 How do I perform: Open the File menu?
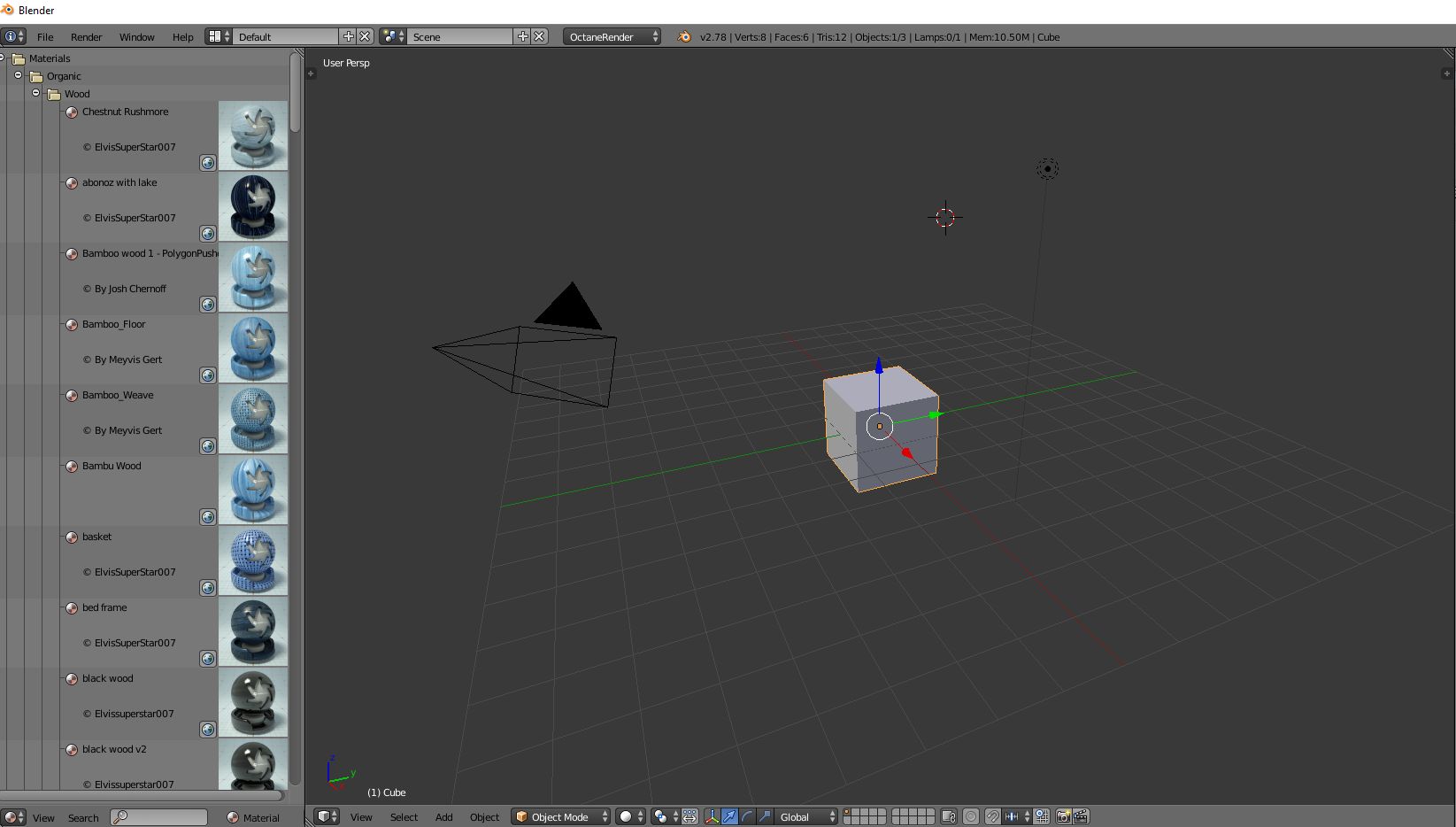(x=45, y=37)
